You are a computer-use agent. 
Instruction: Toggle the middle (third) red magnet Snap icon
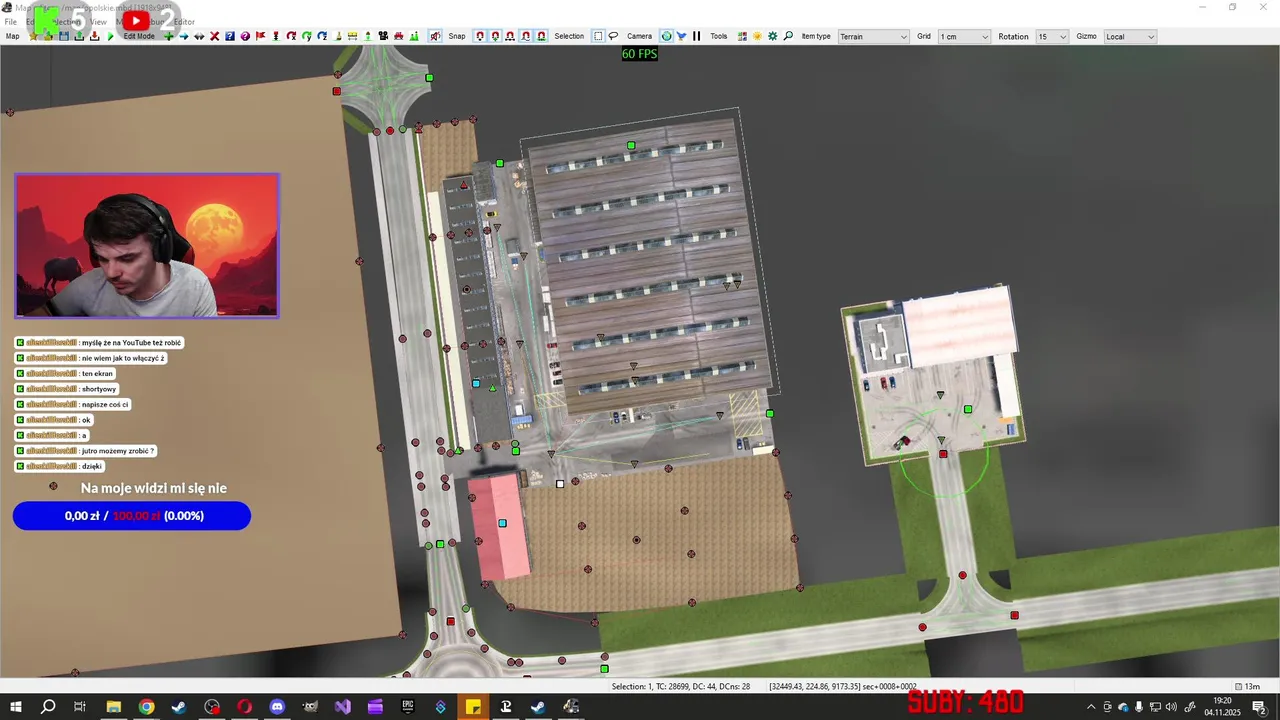click(x=510, y=36)
